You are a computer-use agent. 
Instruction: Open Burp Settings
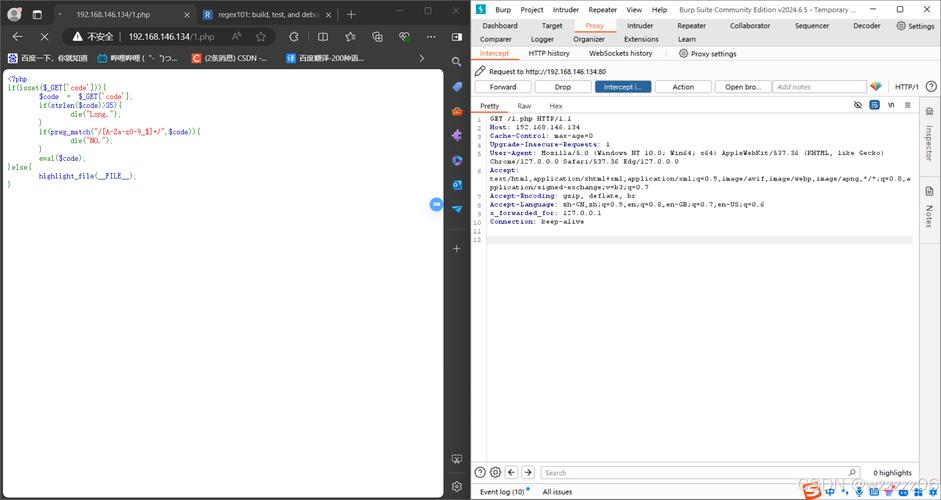[915, 26]
